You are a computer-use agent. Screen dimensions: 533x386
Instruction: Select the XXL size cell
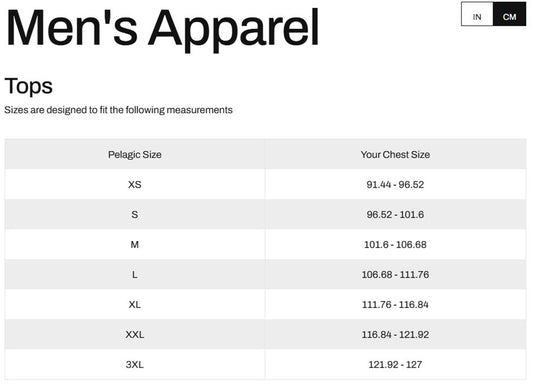click(x=135, y=334)
